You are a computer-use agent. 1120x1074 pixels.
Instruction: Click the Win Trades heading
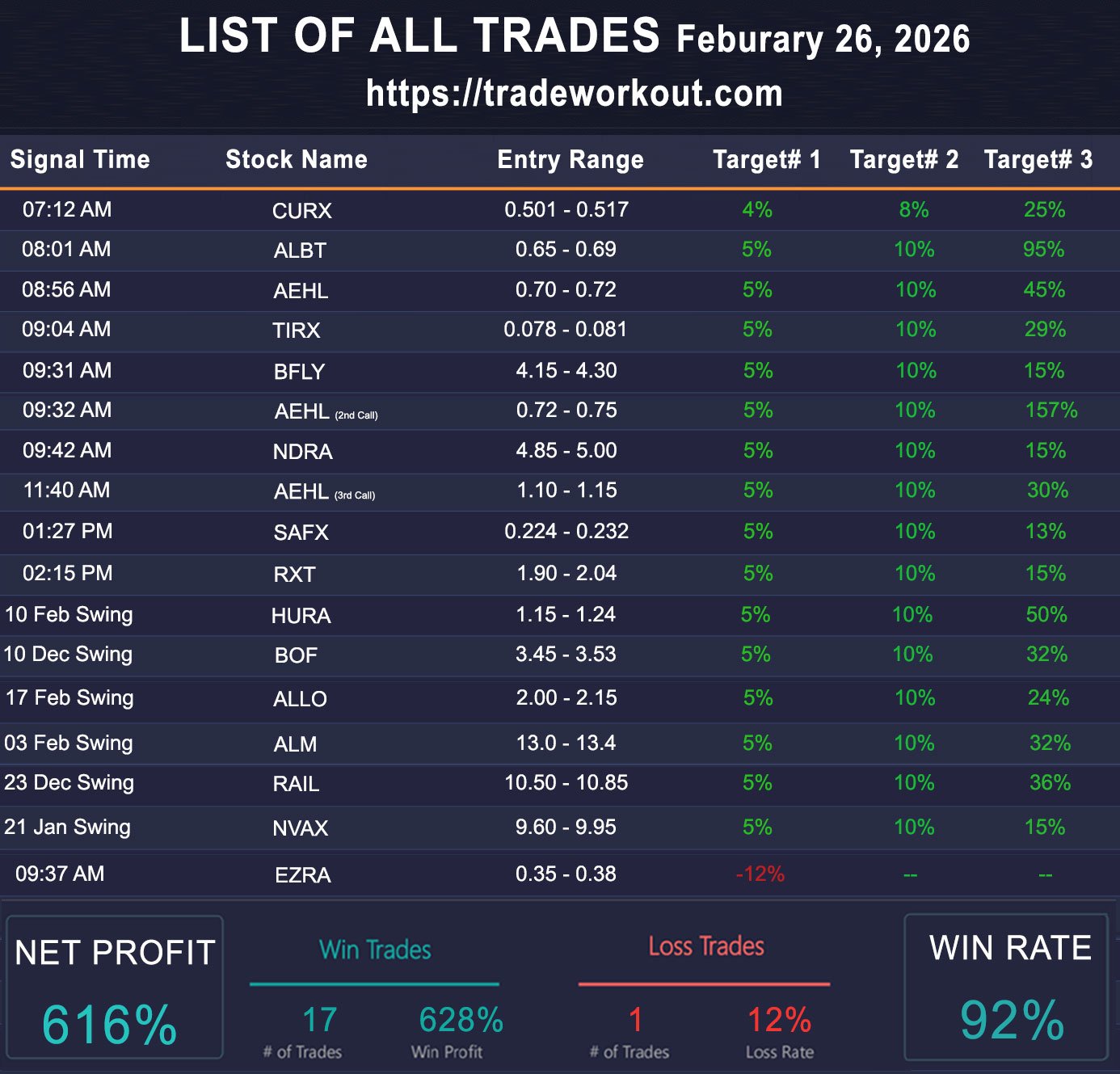click(x=375, y=950)
